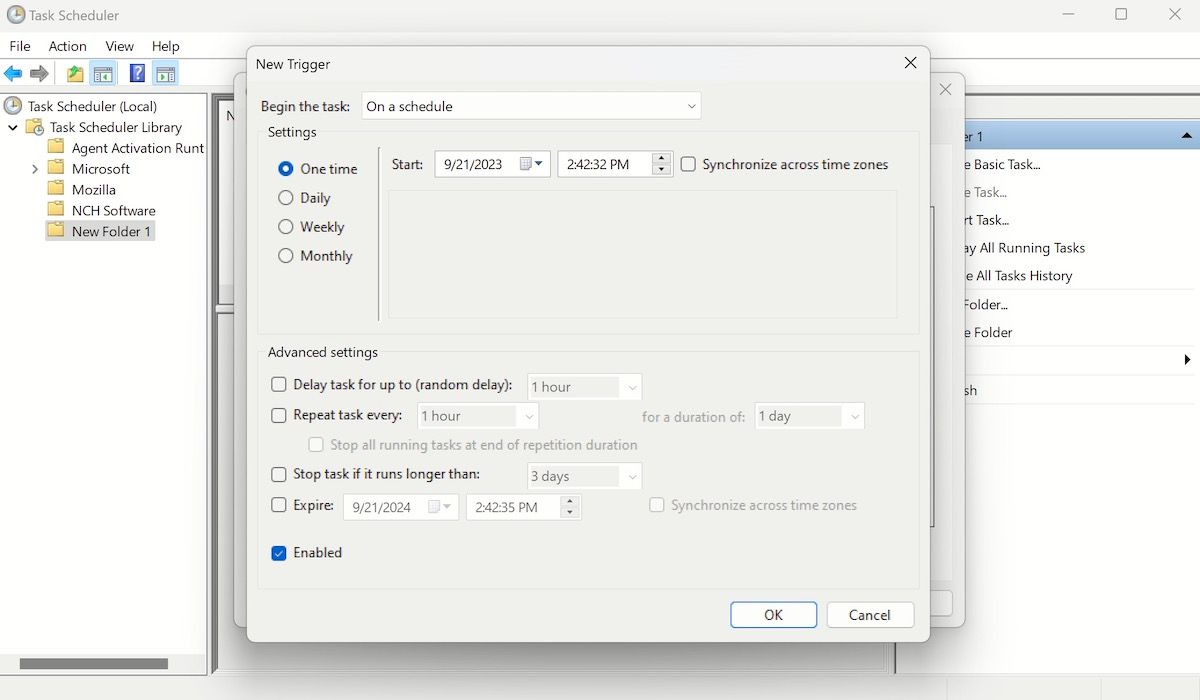Viewport: 1200px width, 700px height.
Task: Click the forward navigation arrow
Action: [38, 72]
